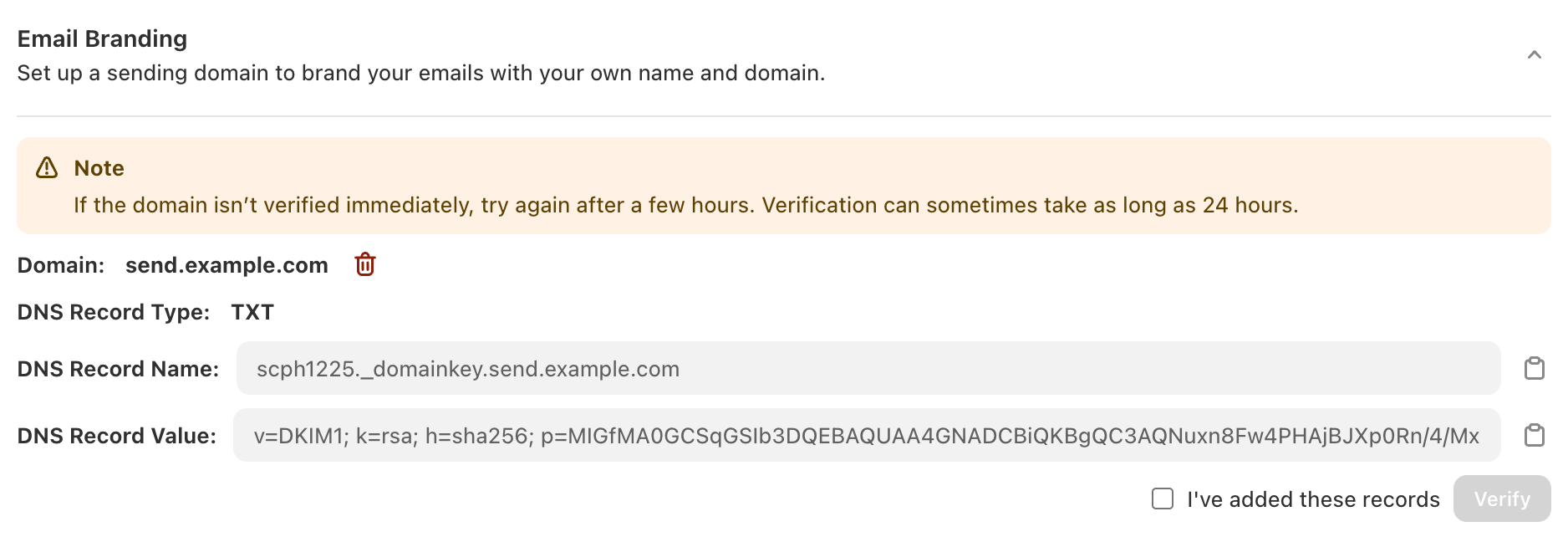Click the "Domain:" label
The image size is (1568, 537).
pos(61,265)
